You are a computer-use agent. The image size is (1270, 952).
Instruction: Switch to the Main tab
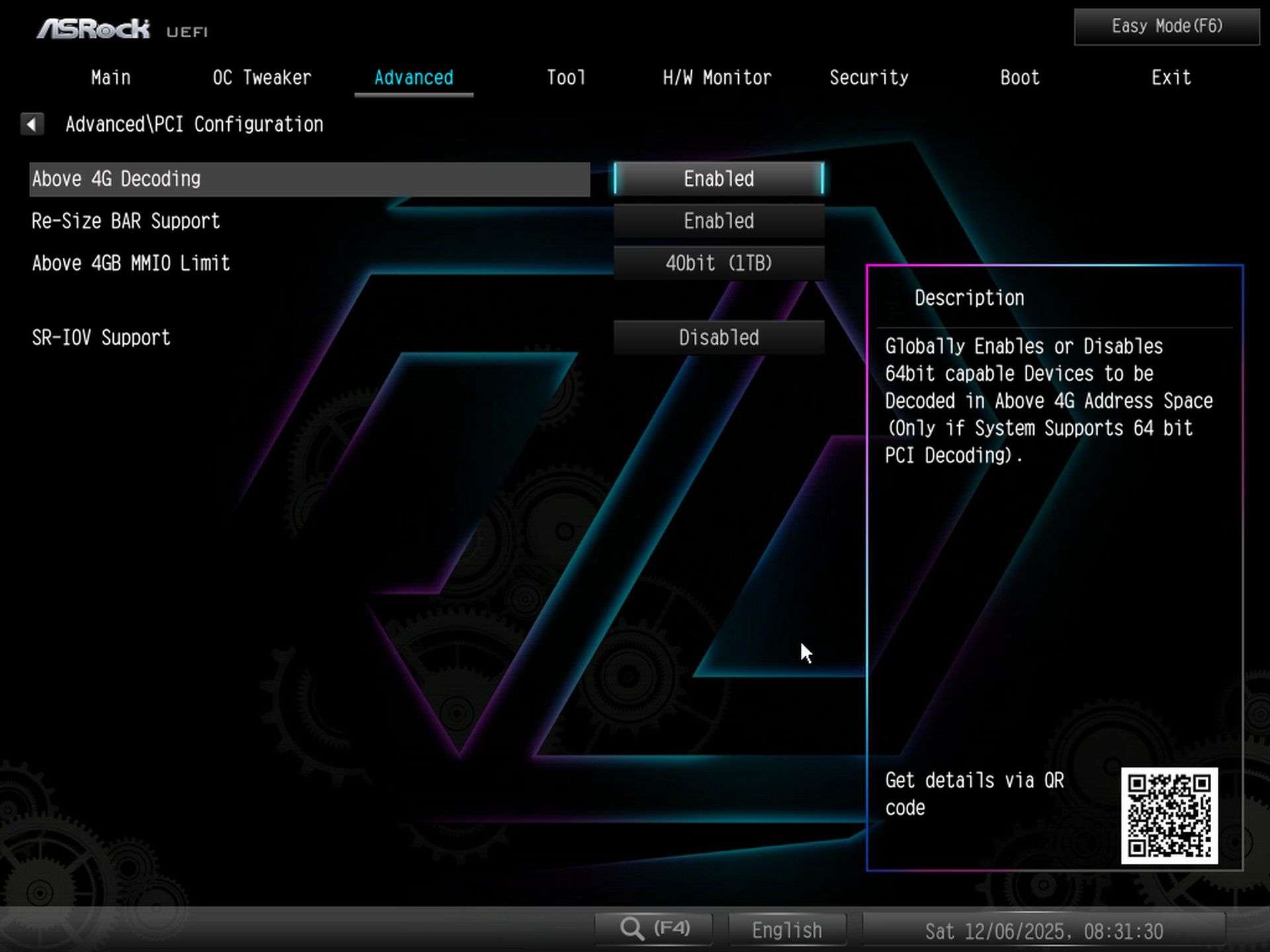pyautogui.click(x=110, y=78)
